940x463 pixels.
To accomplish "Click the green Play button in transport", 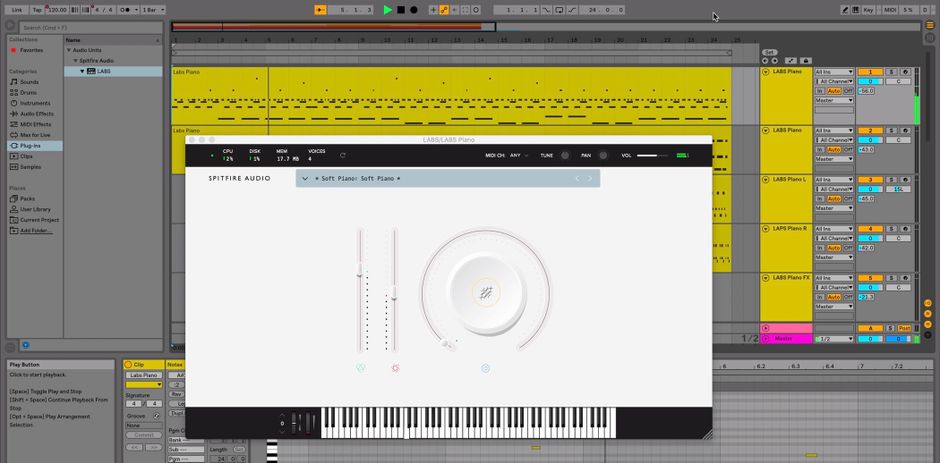I will (x=388, y=10).
